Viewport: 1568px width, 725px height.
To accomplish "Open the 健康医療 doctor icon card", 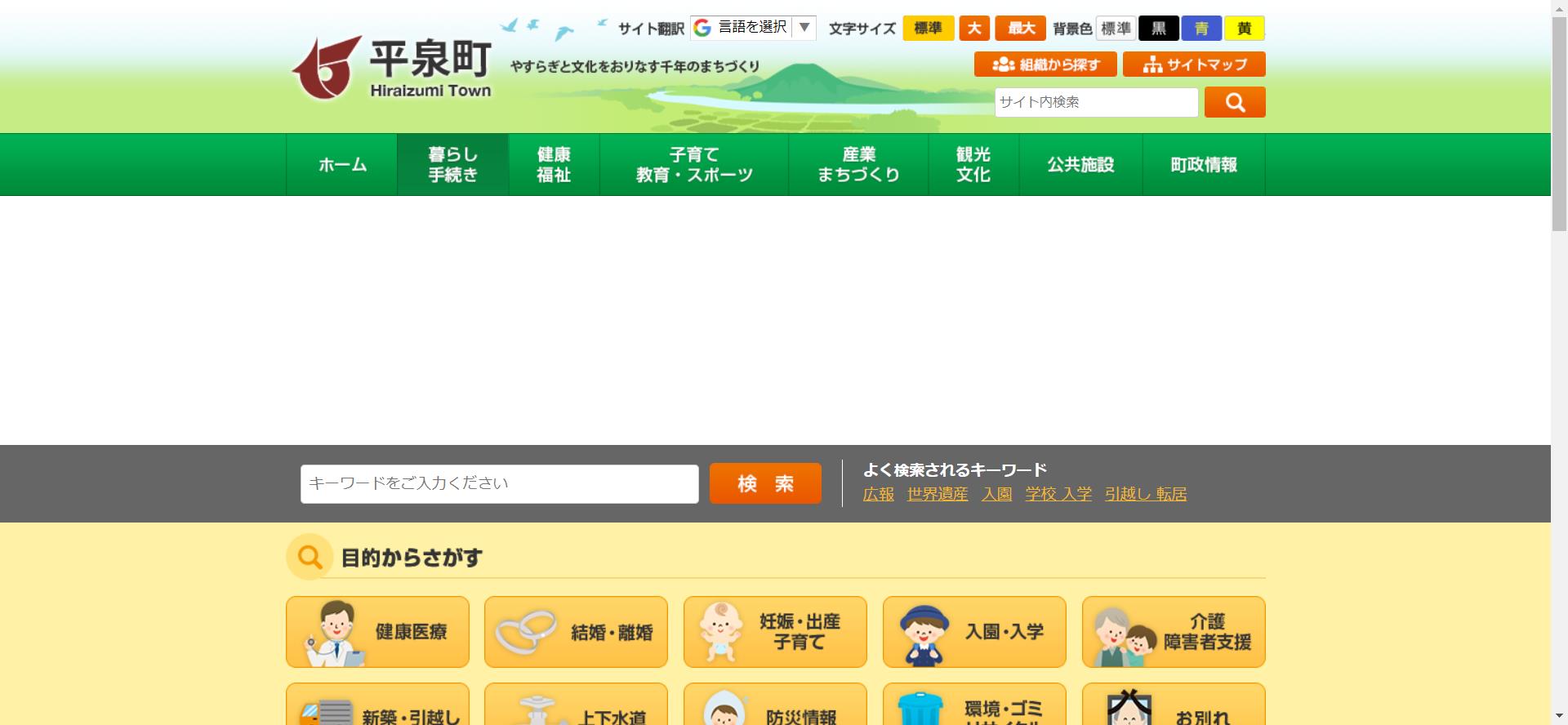I will point(377,632).
